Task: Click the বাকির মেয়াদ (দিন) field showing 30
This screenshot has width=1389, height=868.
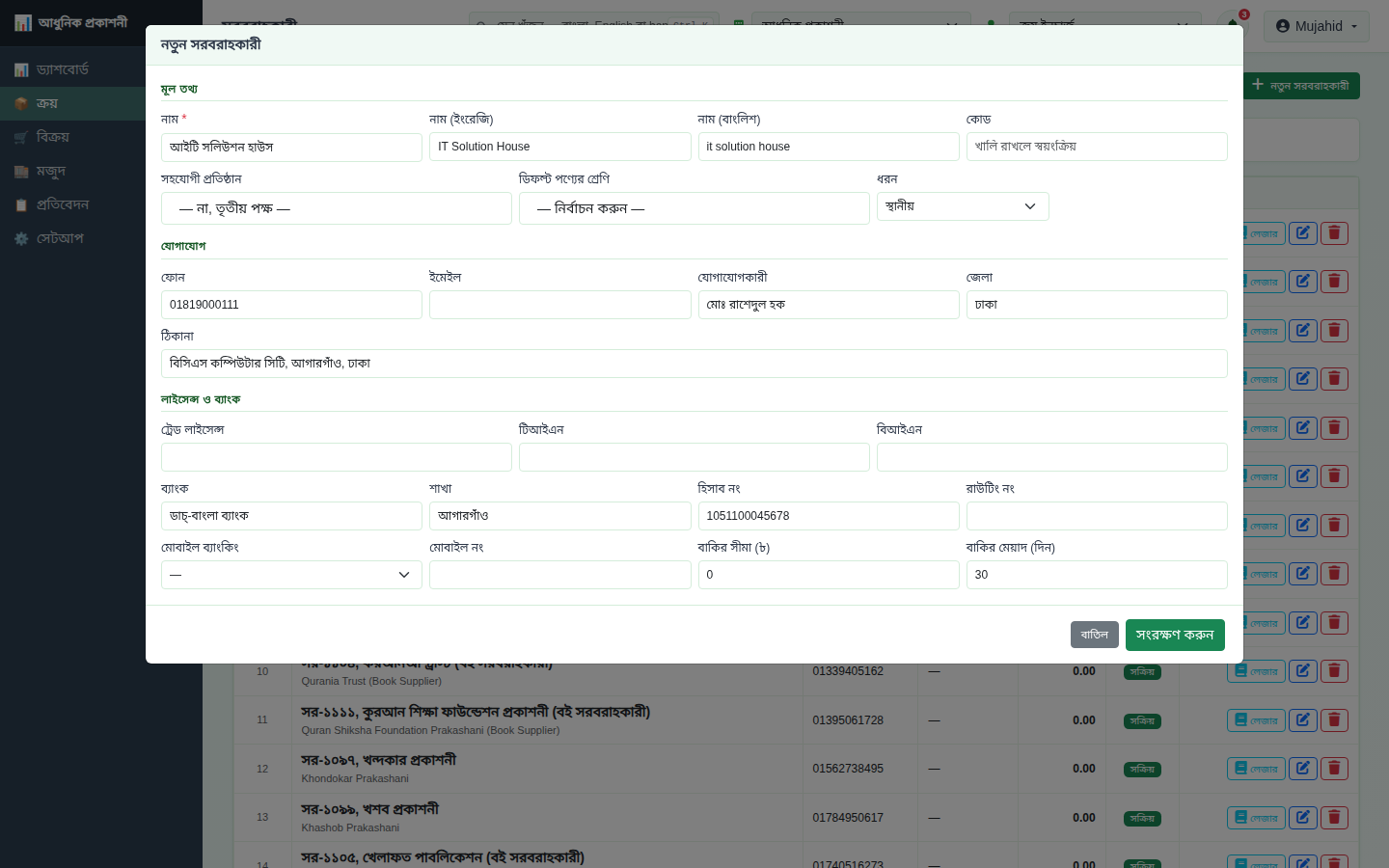Action: tap(1097, 575)
